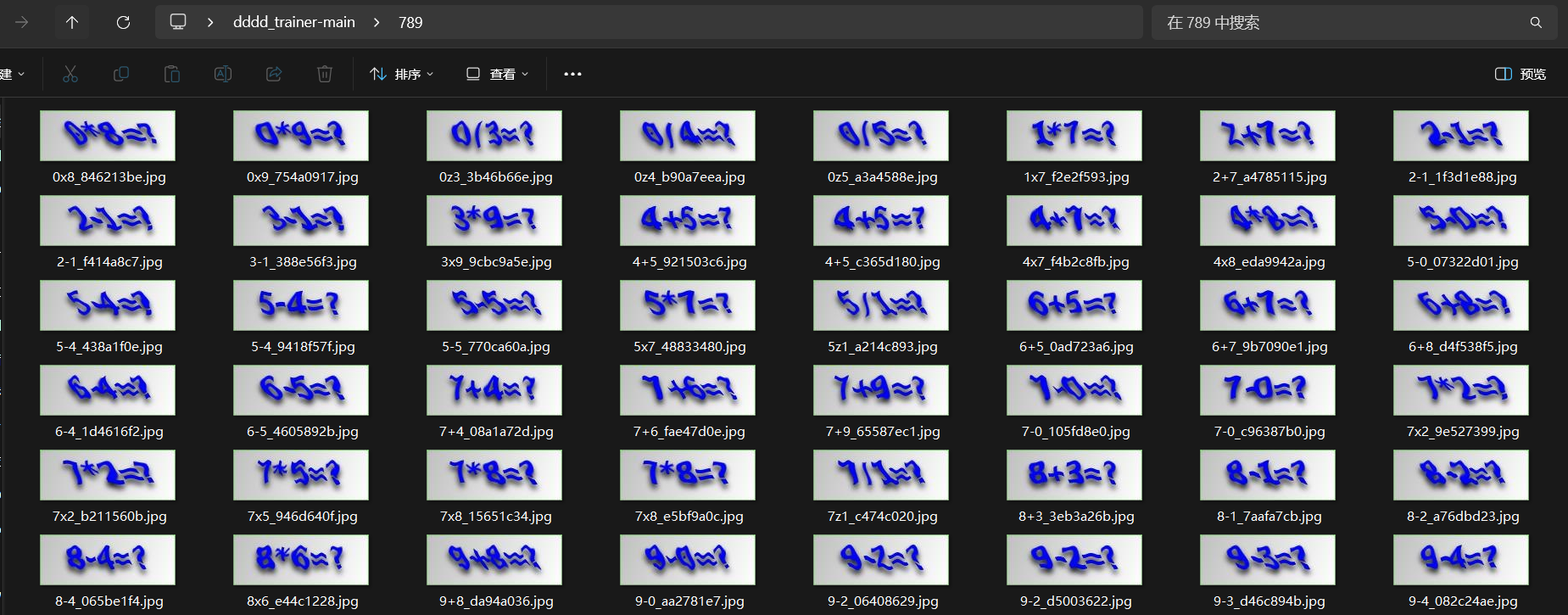Viewport: 1568px width, 615px height.
Task: Select thumbnail of 0z3_3b46b66e.jpg
Action: coord(494,136)
